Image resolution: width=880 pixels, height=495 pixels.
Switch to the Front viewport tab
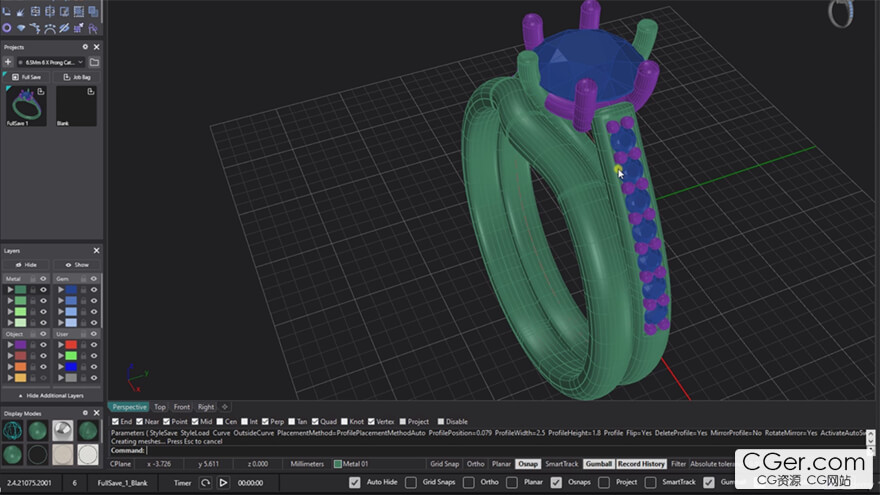point(182,407)
